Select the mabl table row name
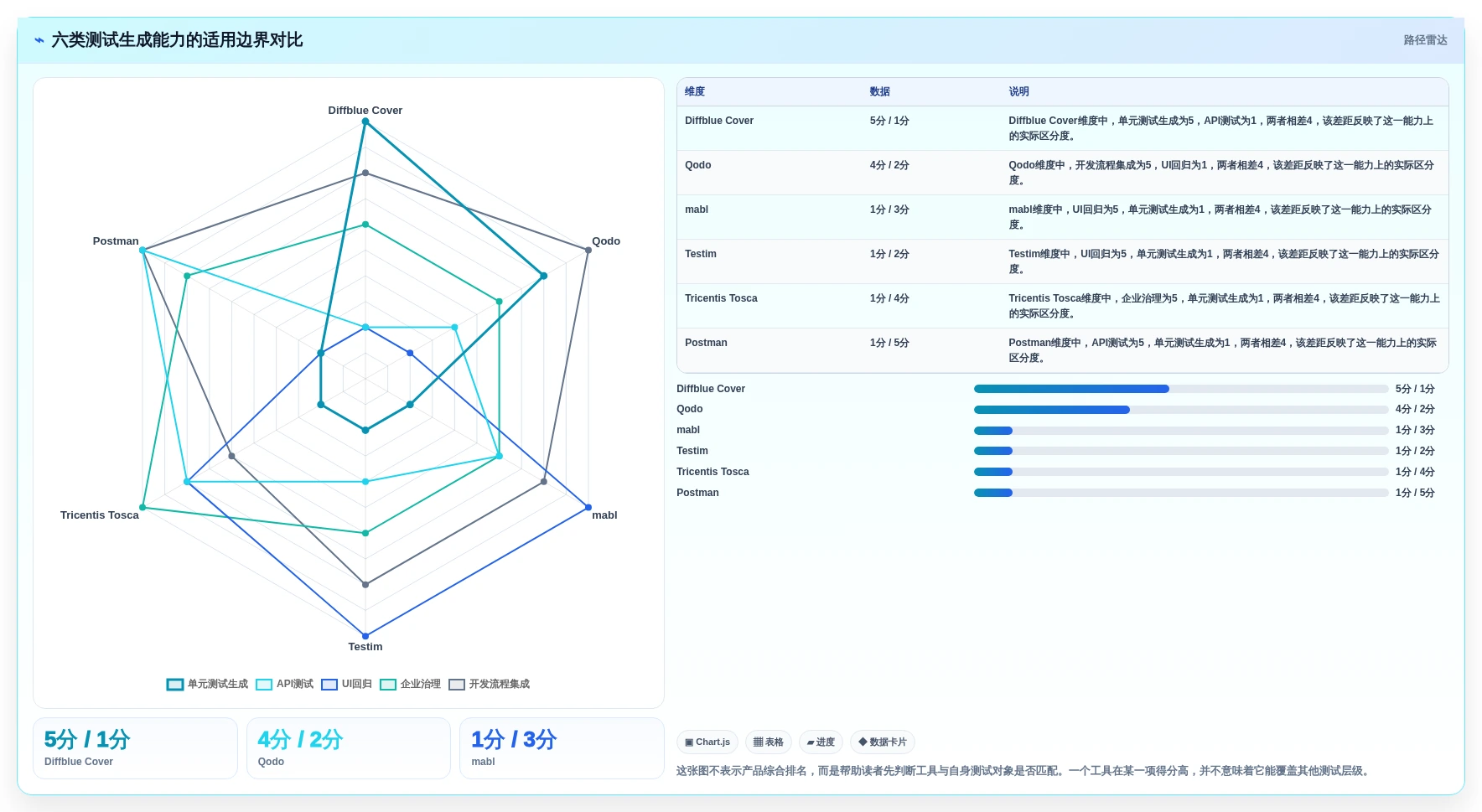Viewport: 1482px width, 812px height. (x=697, y=209)
